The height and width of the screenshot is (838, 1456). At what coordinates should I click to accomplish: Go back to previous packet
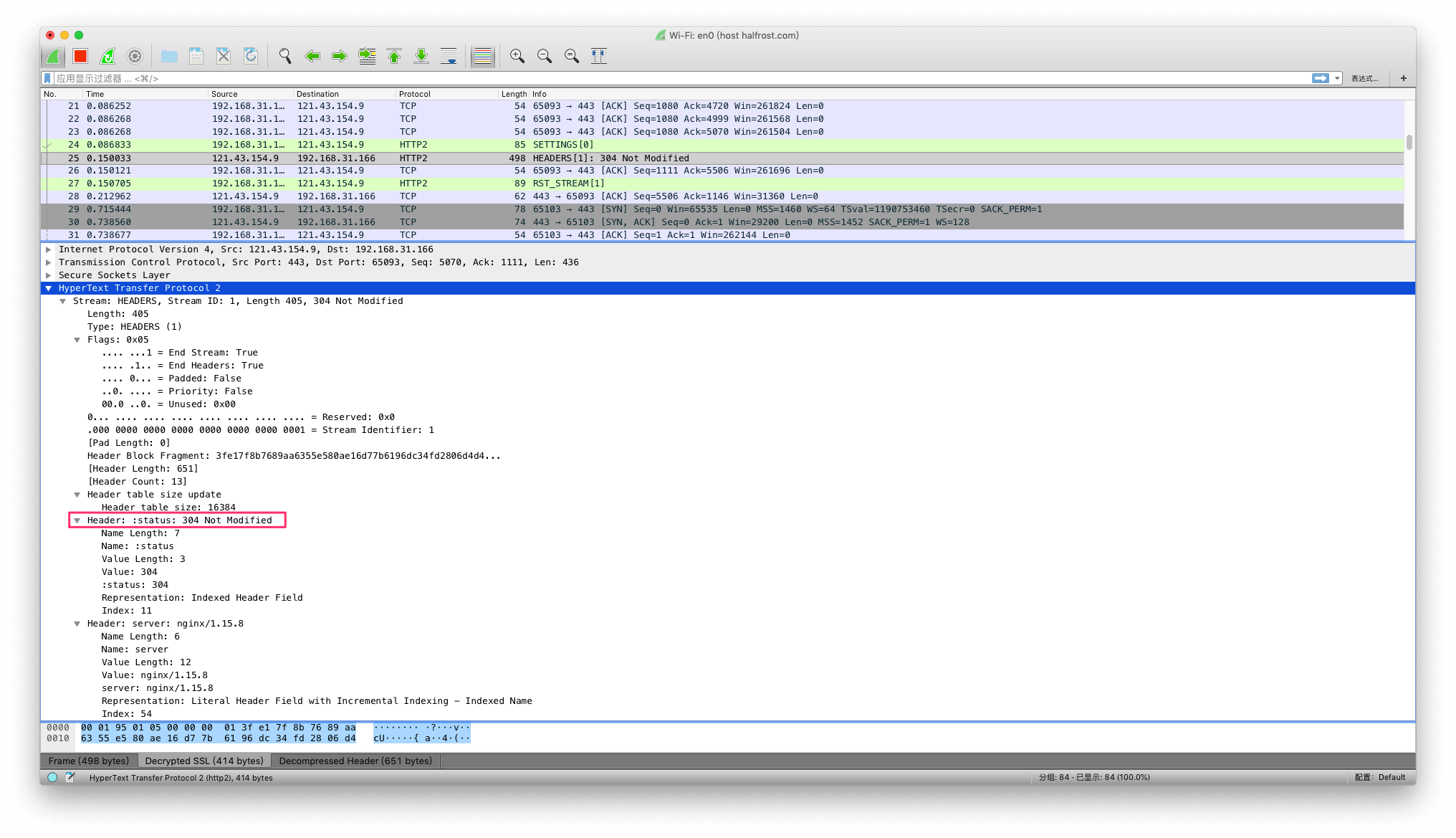(x=312, y=56)
